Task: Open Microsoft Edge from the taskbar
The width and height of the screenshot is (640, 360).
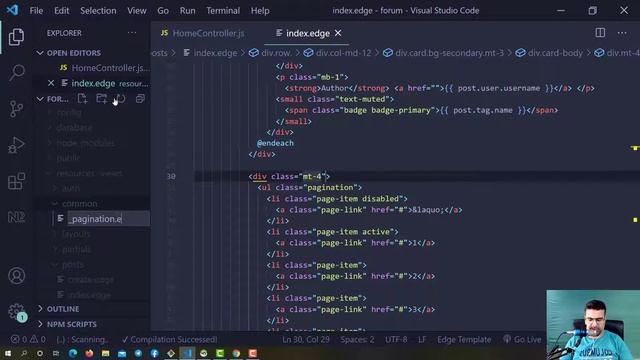Action: [x=73, y=353]
